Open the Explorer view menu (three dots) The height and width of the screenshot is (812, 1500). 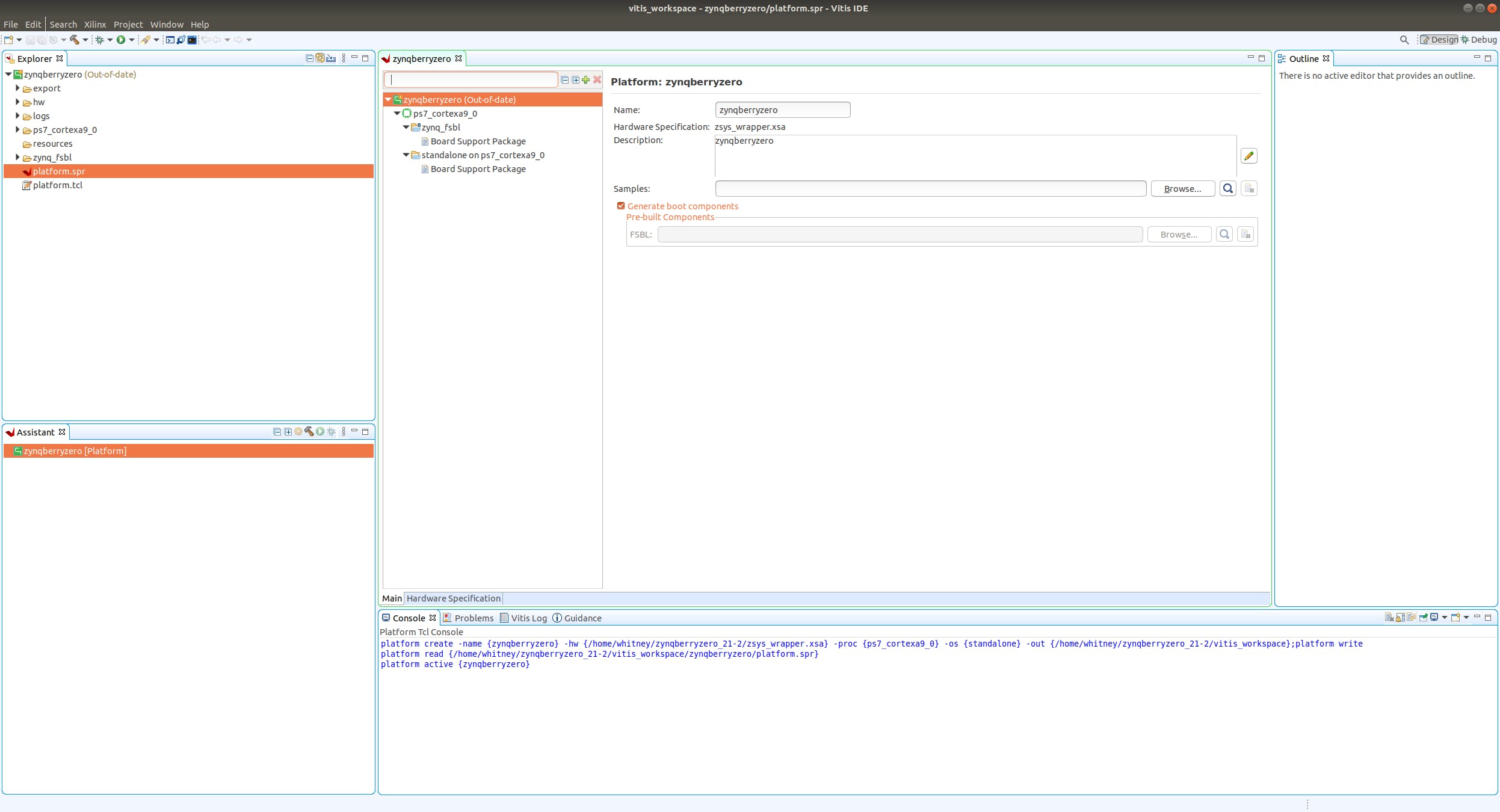coord(344,58)
